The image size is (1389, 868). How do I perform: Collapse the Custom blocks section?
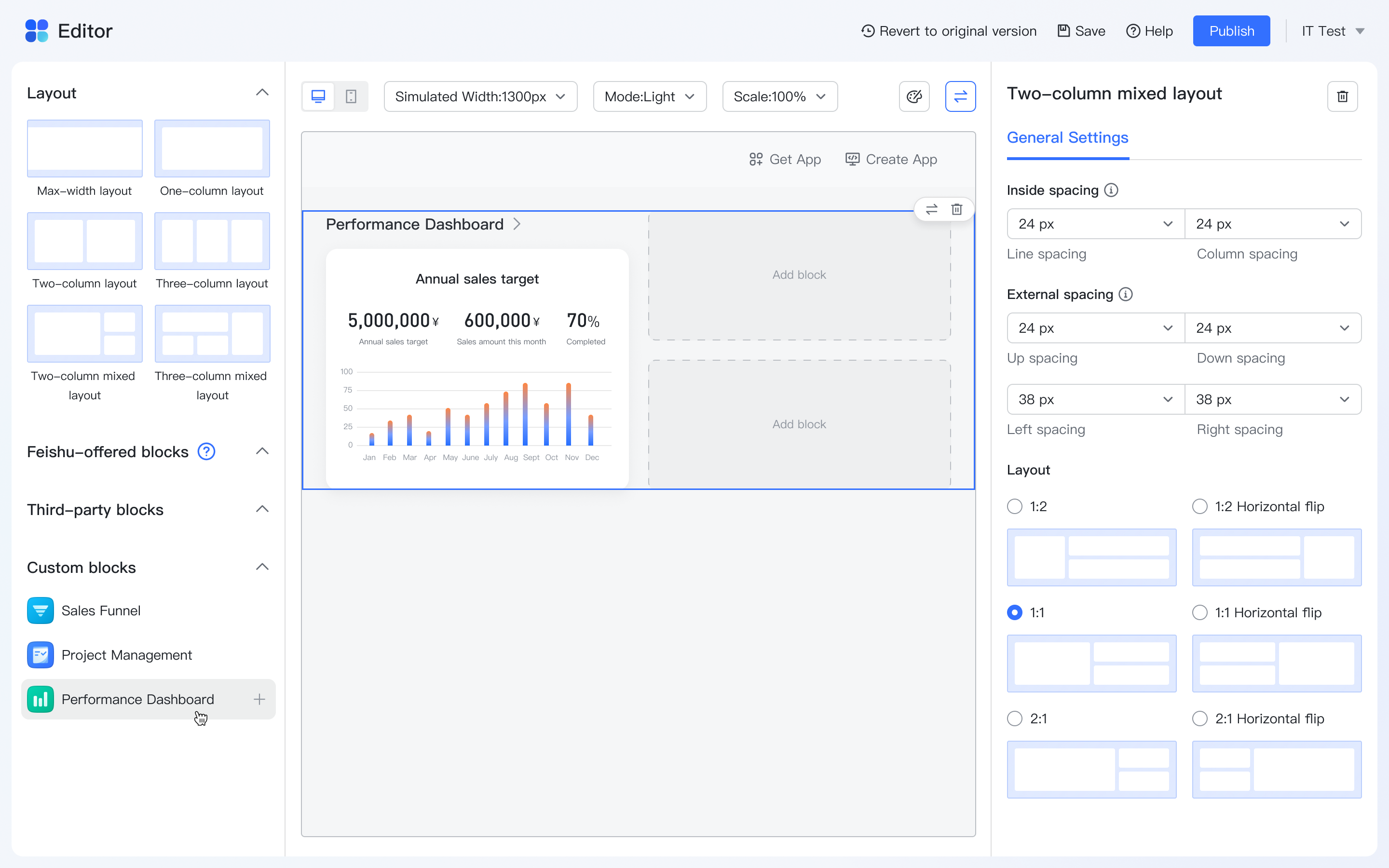point(262,567)
